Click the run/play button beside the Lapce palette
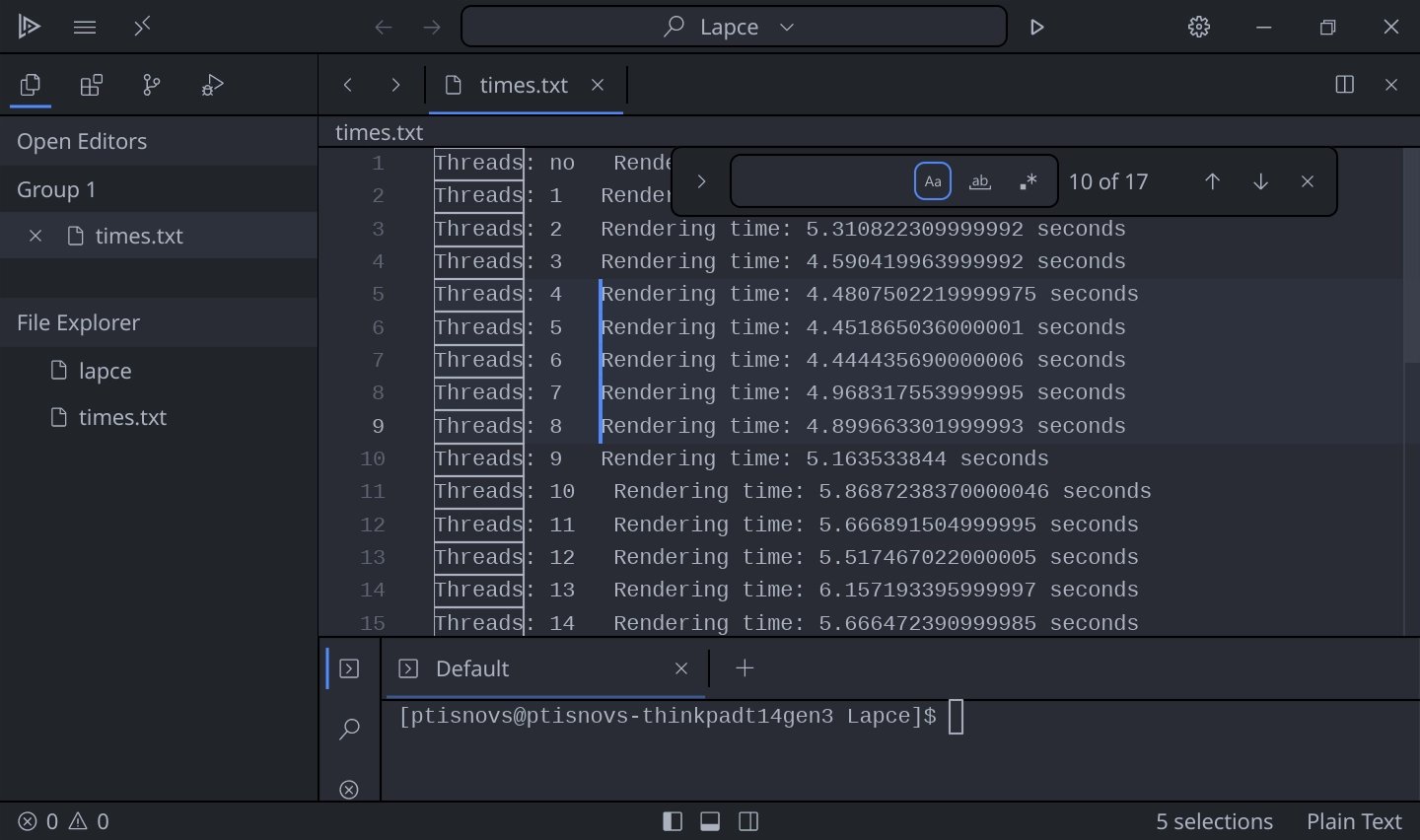 1036,28
